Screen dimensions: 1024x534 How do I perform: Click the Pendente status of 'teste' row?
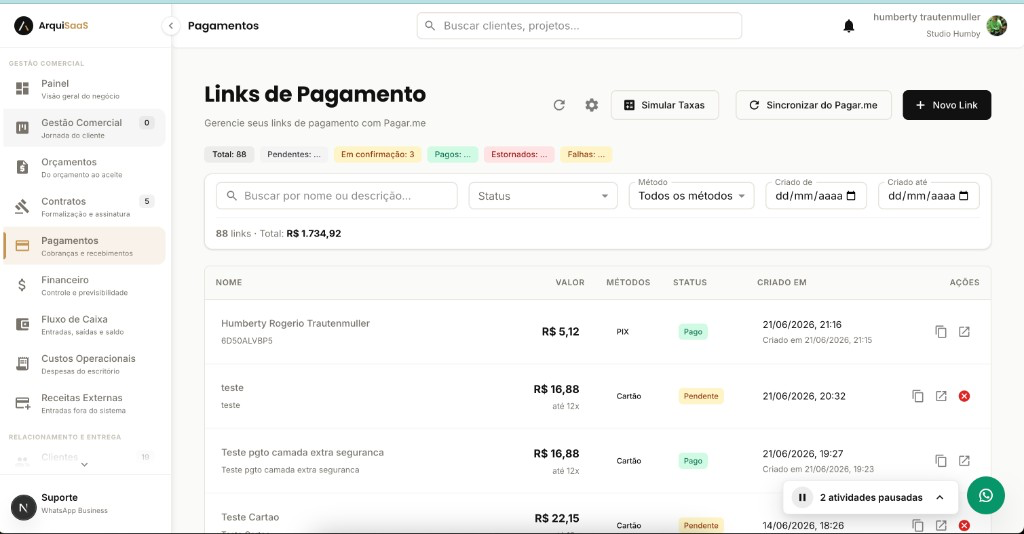point(701,396)
